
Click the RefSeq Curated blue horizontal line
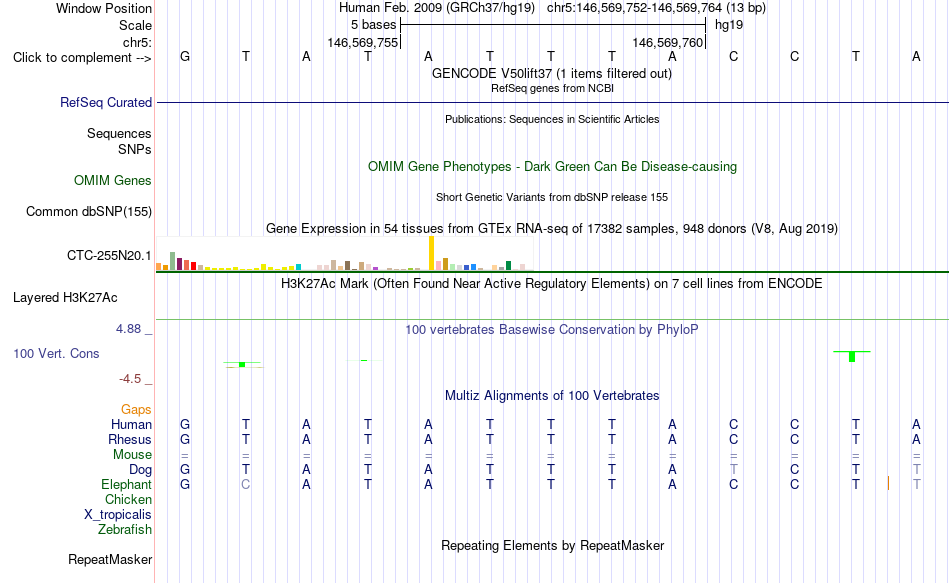(552, 102)
